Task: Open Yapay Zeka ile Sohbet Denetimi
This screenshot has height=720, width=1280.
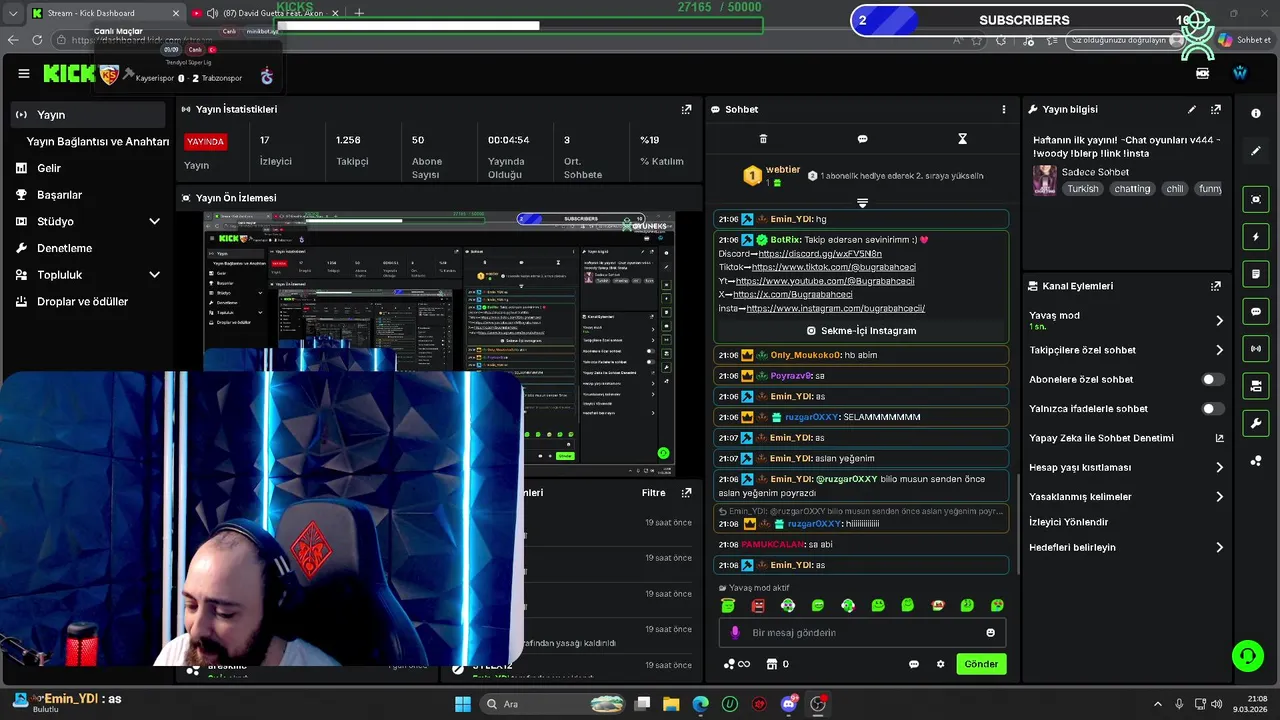Action: click(1126, 438)
